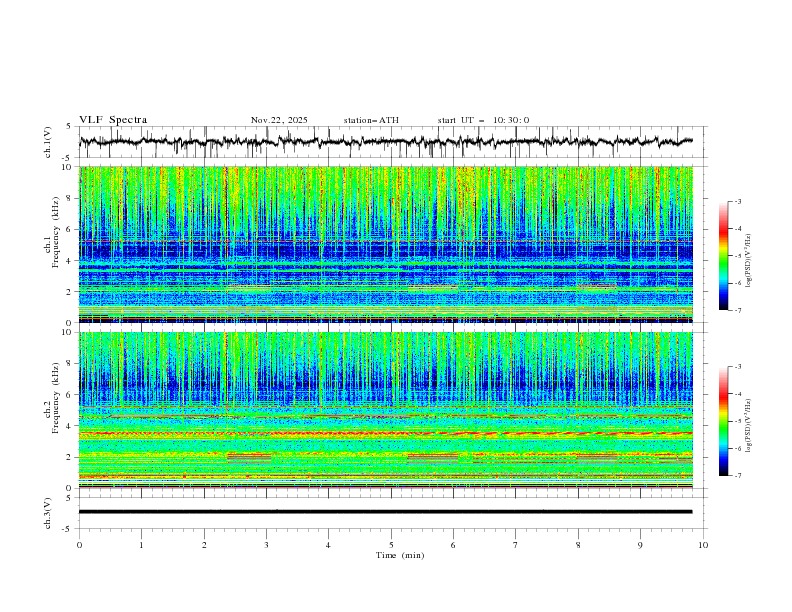Click time axis tick label "5"
The height and width of the screenshot is (612, 792).
[x=391, y=545]
